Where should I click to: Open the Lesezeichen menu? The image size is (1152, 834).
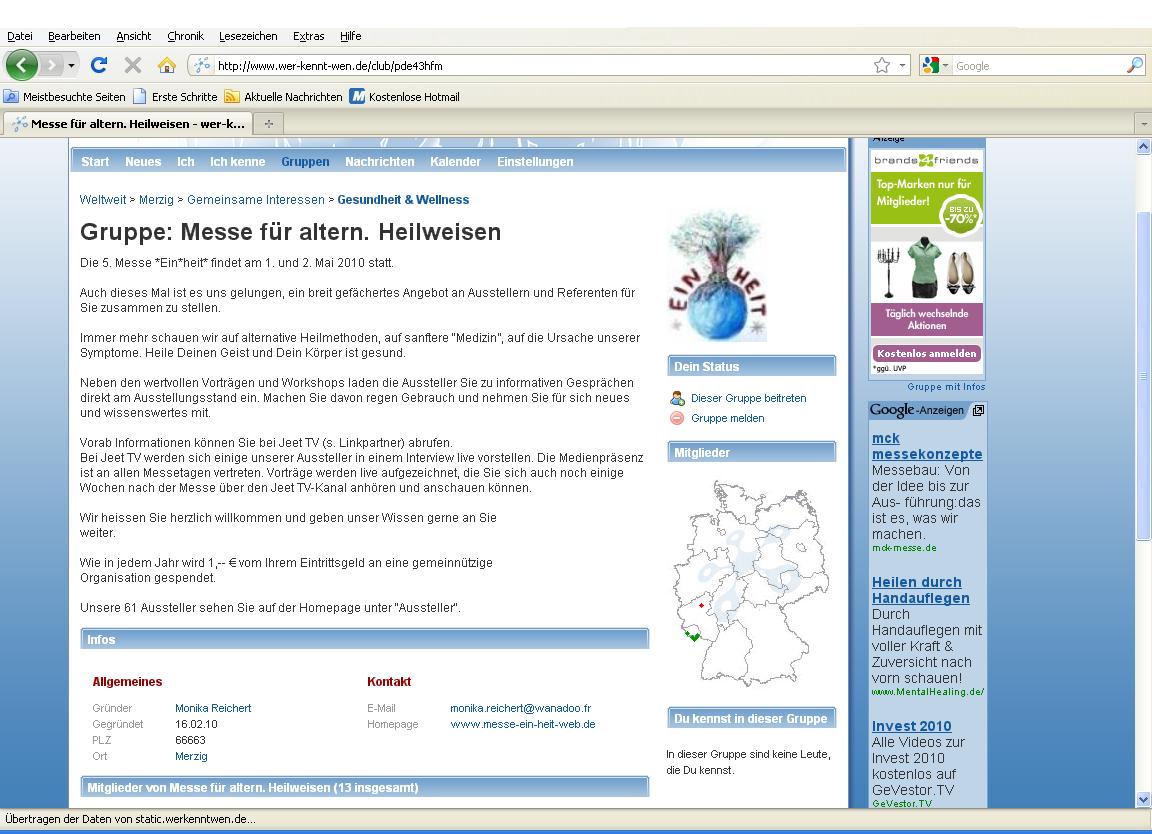tap(248, 36)
